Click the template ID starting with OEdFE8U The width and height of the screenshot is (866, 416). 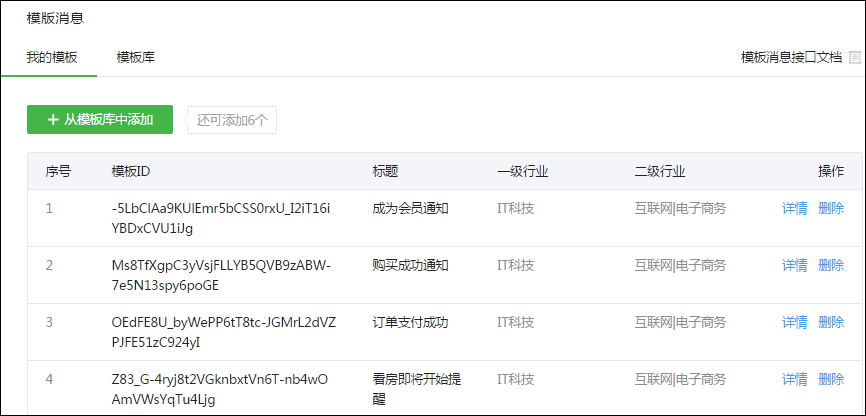tap(224, 332)
